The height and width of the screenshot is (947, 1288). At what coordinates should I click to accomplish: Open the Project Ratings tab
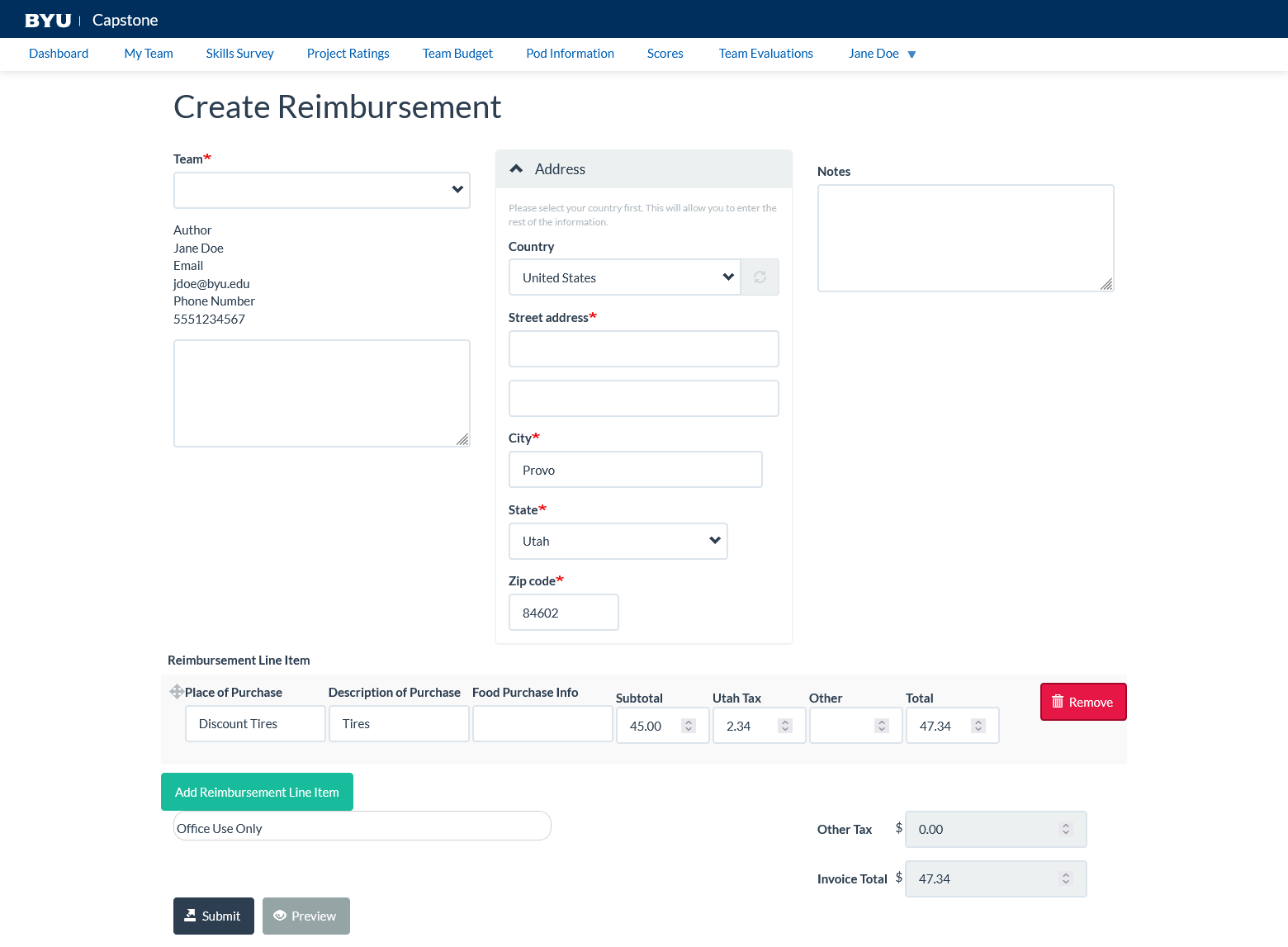coord(348,54)
